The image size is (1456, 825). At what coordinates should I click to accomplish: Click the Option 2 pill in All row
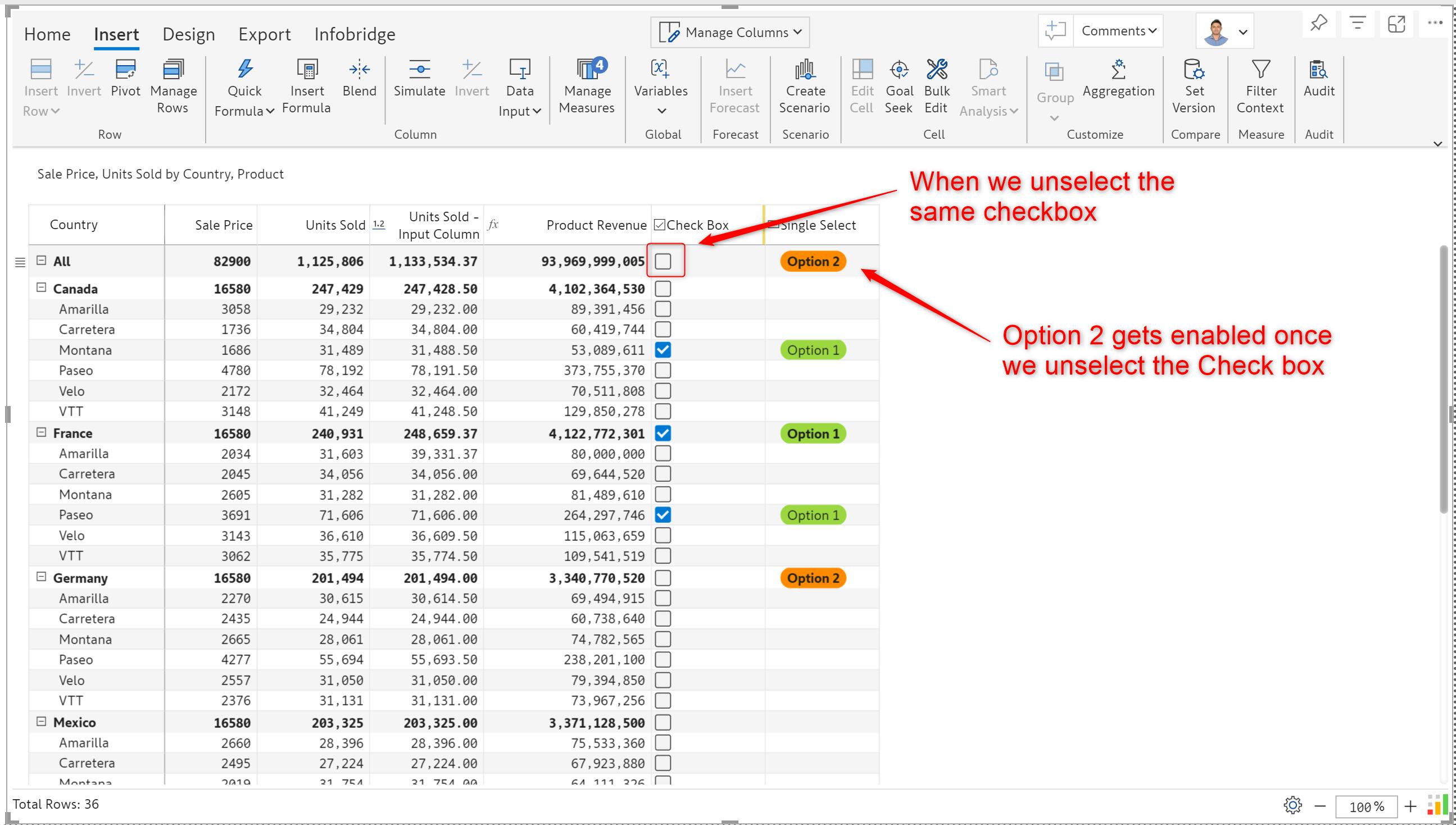click(x=813, y=261)
